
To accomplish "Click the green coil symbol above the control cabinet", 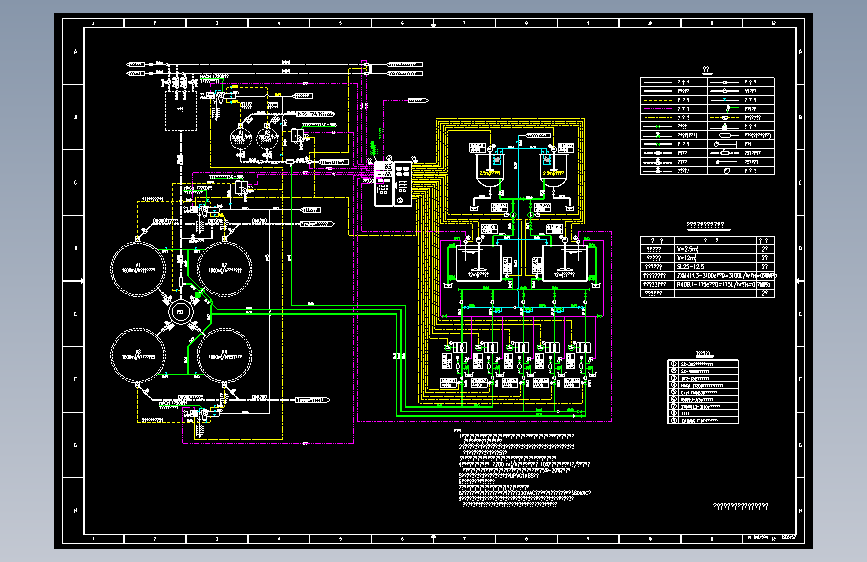I will [x=373, y=148].
